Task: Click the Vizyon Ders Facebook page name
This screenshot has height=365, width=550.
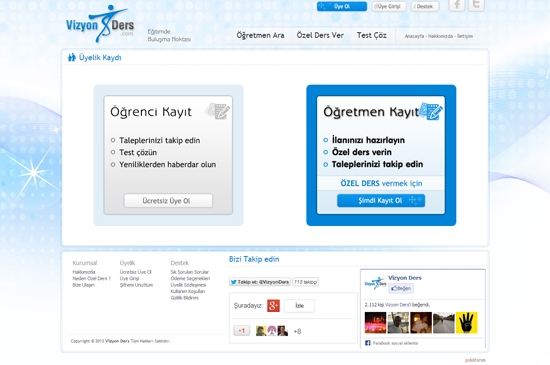Action: coord(405,278)
